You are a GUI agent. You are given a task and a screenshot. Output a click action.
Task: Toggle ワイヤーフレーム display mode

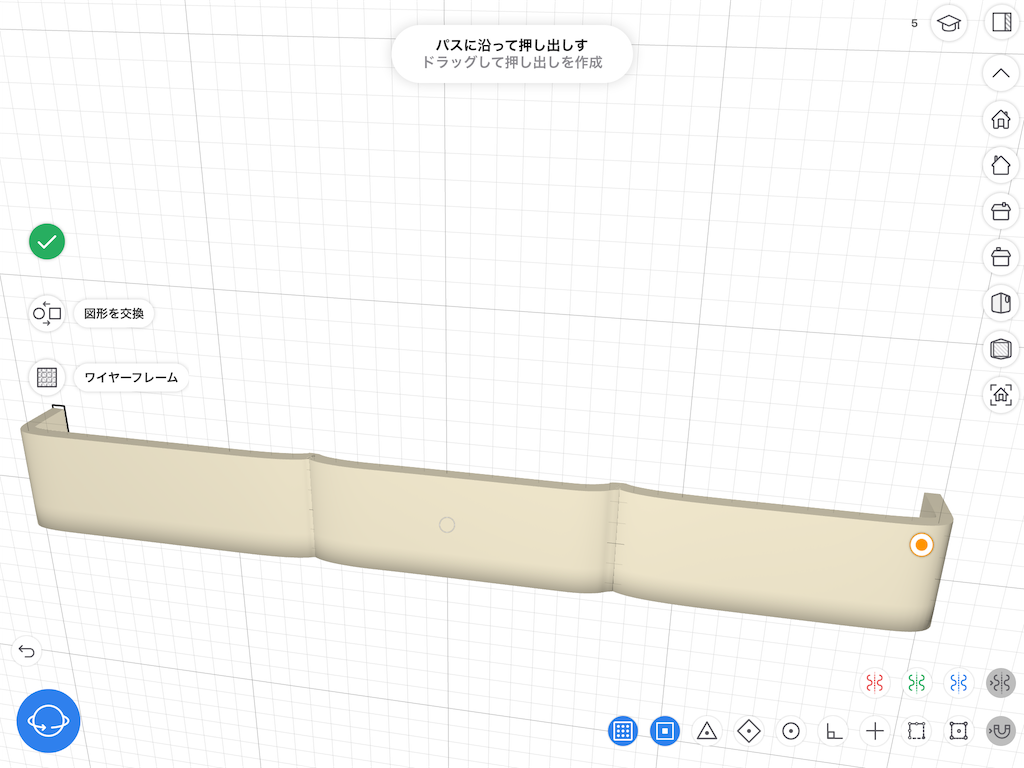click(131, 377)
